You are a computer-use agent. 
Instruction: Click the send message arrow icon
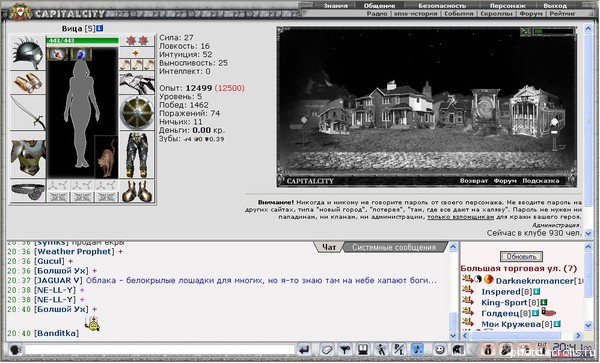(304, 350)
